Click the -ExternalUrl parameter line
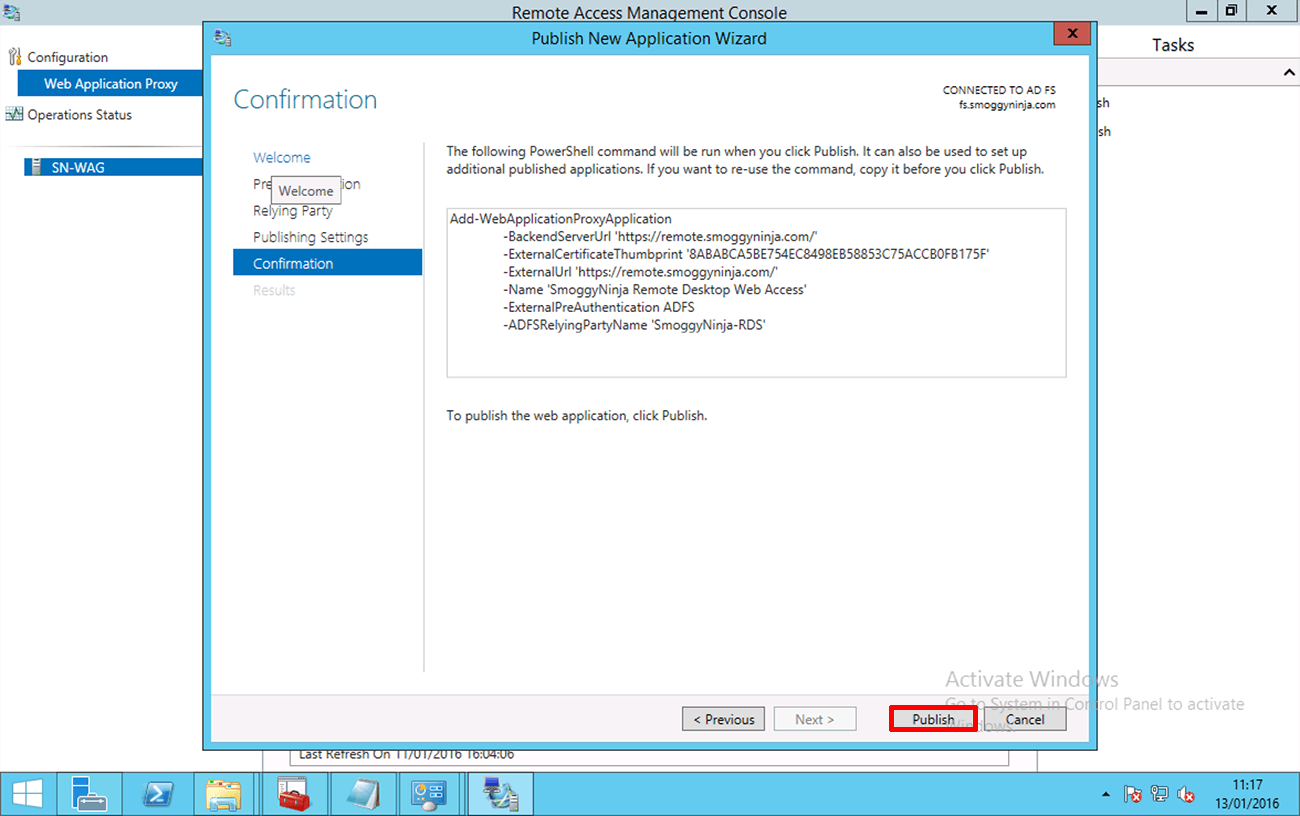Image resolution: width=1300 pixels, height=816 pixels. click(x=641, y=272)
